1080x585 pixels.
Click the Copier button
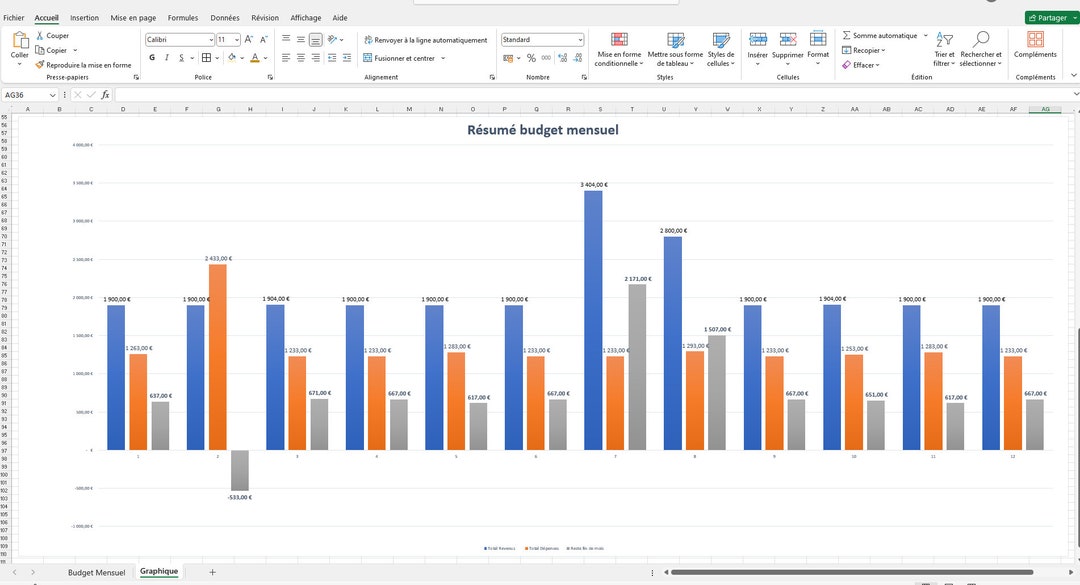(x=52, y=50)
